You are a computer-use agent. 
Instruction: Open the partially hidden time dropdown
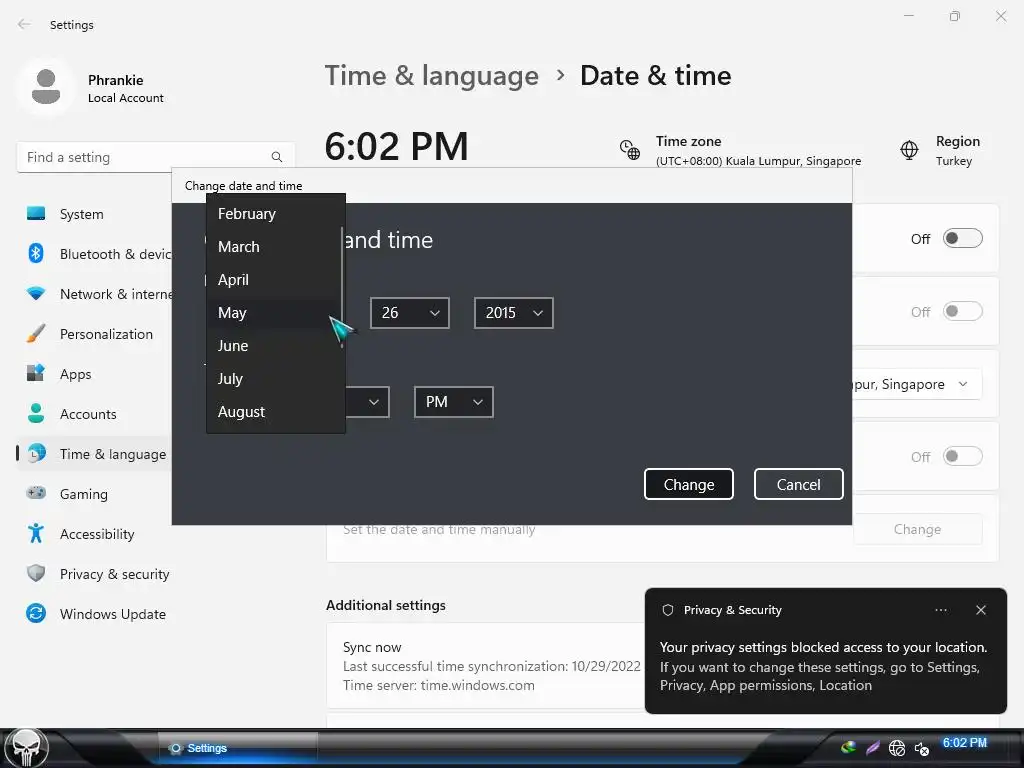tap(368, 402)
